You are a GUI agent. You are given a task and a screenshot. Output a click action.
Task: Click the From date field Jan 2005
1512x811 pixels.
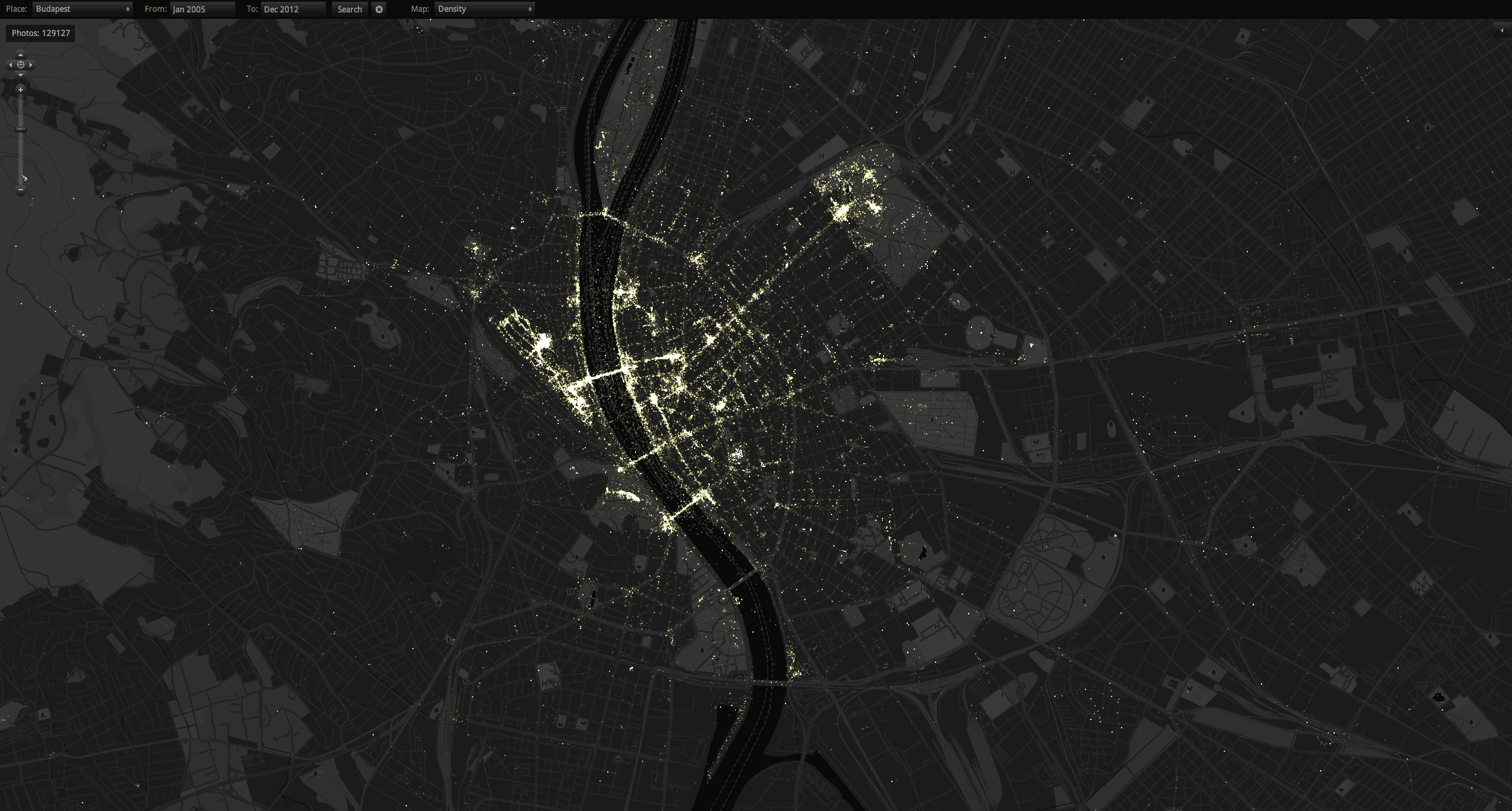coord(202,9)
